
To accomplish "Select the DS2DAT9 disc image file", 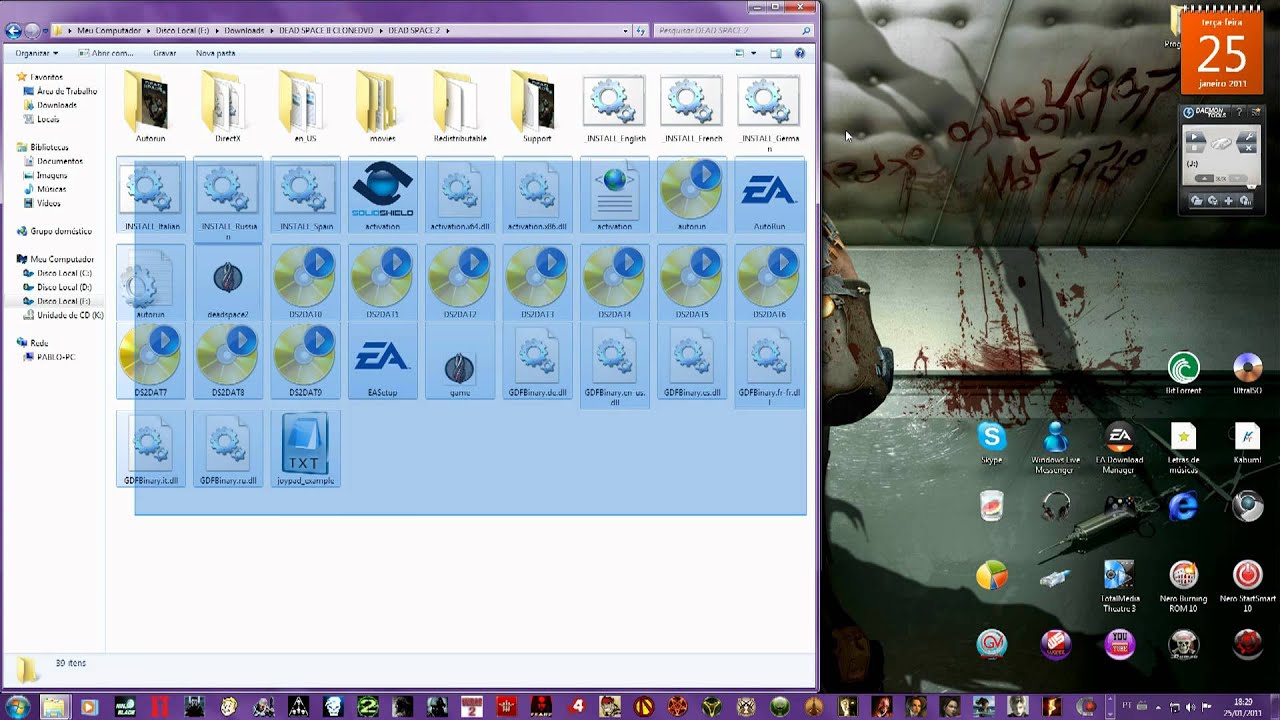I will pyautogui.click(x=305, y=362).
